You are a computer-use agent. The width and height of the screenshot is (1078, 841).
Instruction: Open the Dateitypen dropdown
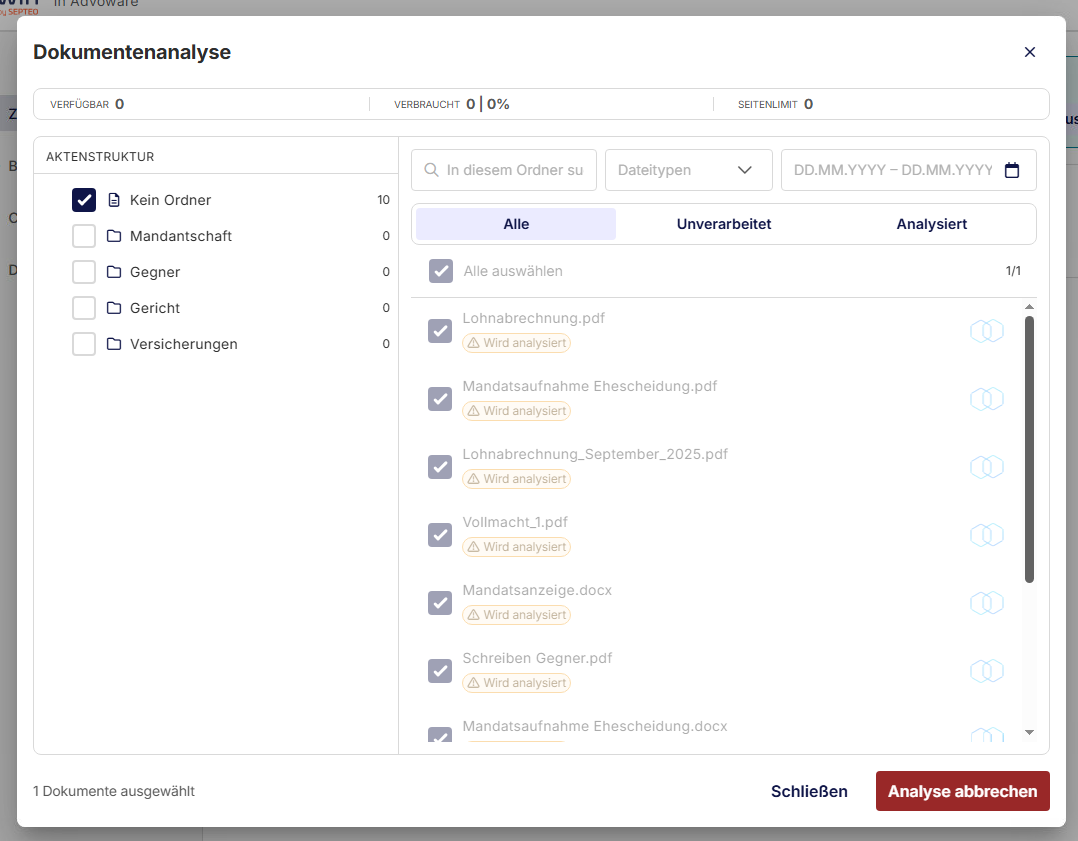pyautogui.click(x=688, y=170)
